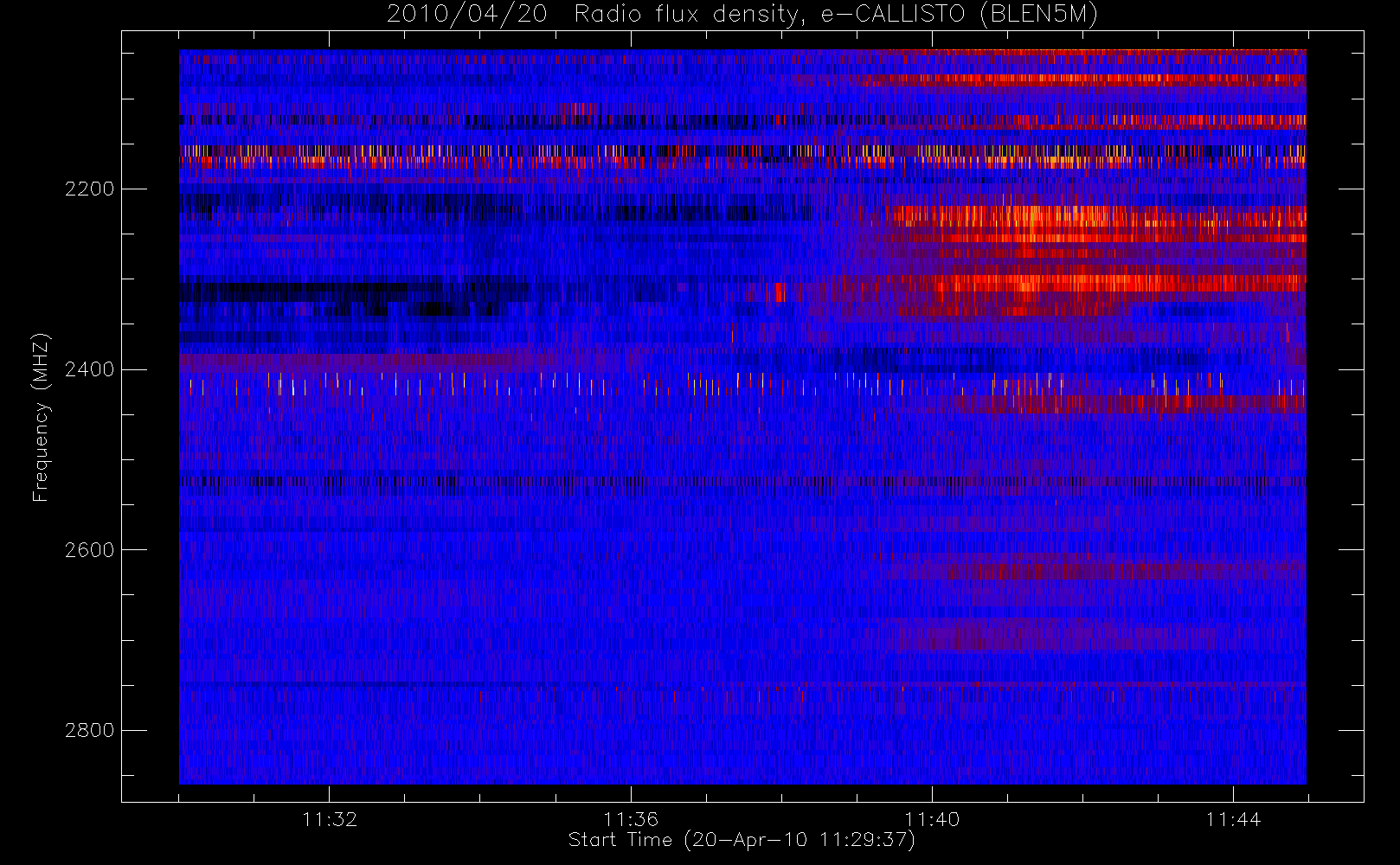This screenshot has height=865, width=1400.
Task: Click the 11:40 time tick label
Action: click(932, 819)
